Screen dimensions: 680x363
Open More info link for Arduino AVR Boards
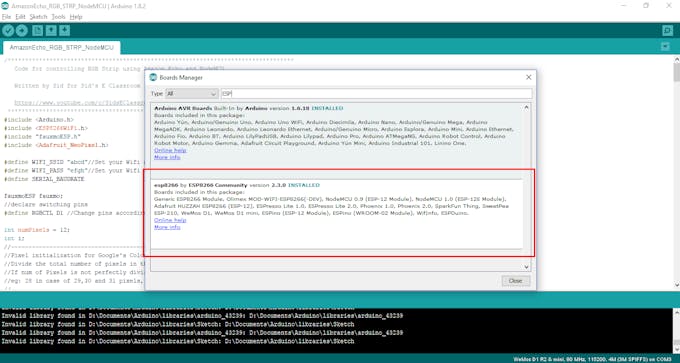167,157
